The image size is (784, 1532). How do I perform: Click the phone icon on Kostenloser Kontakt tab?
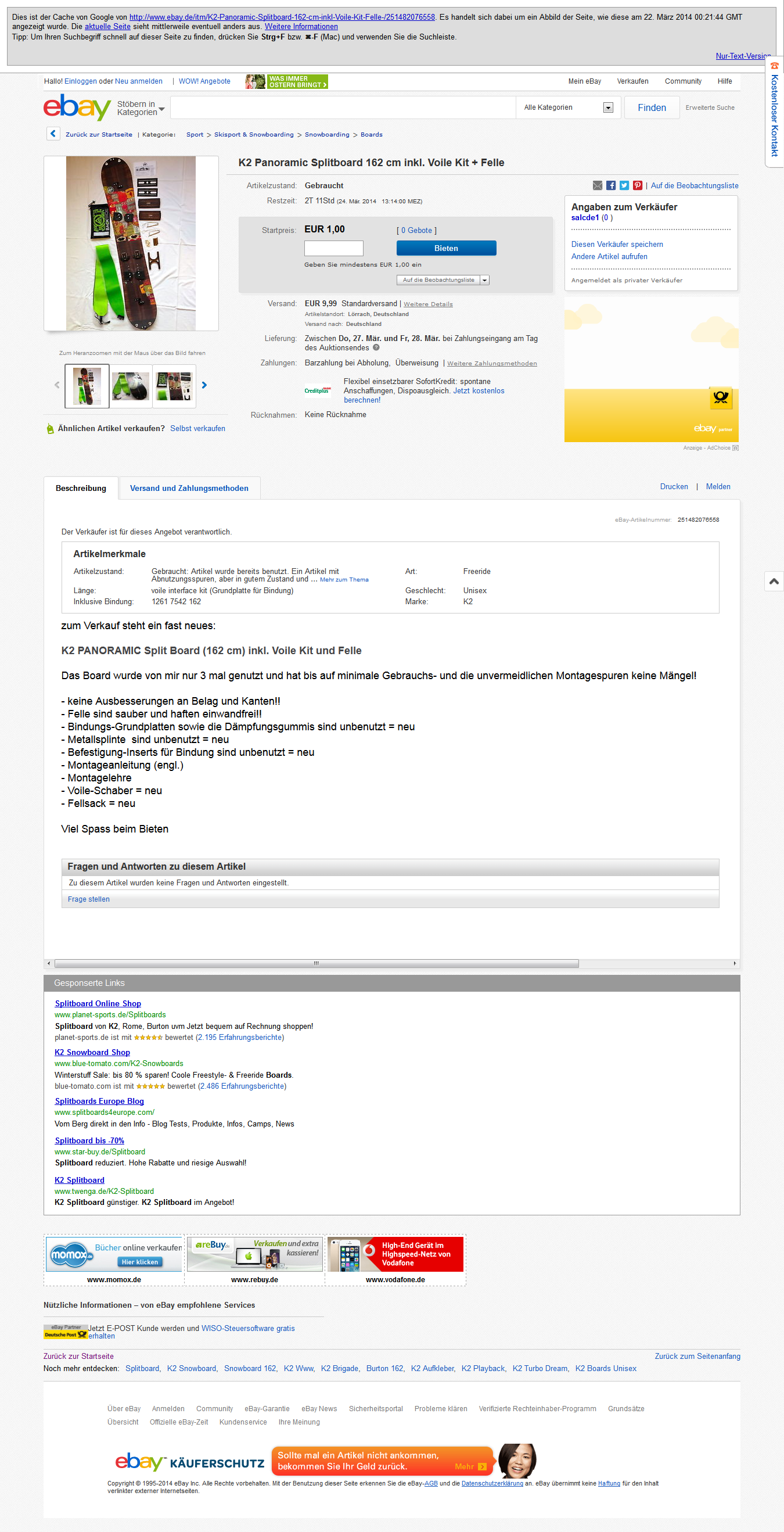[775, 66]
